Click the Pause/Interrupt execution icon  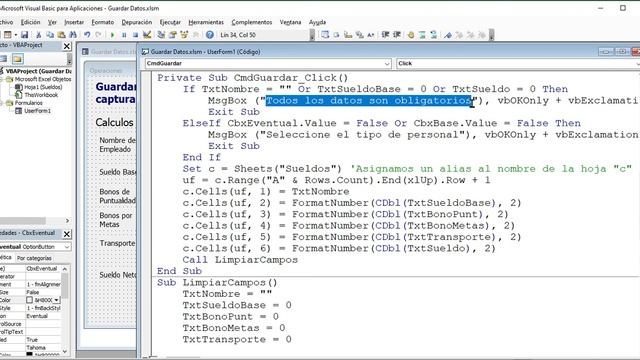124,35
